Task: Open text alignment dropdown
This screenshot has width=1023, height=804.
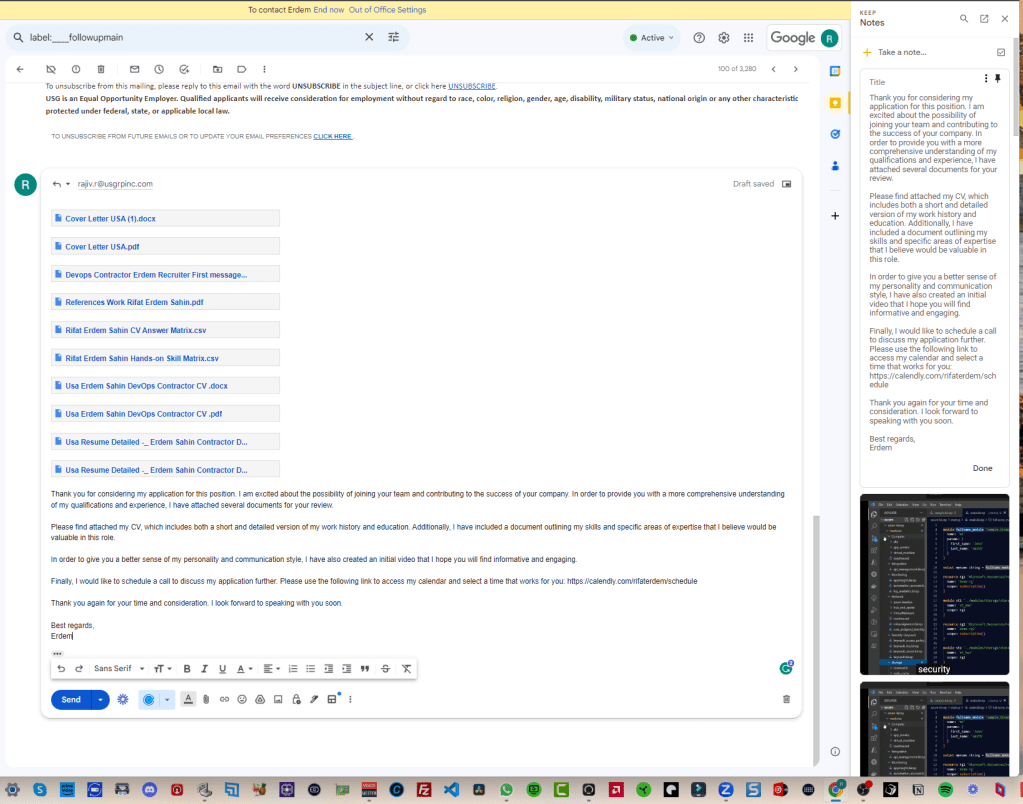Action: coord(271,668)
